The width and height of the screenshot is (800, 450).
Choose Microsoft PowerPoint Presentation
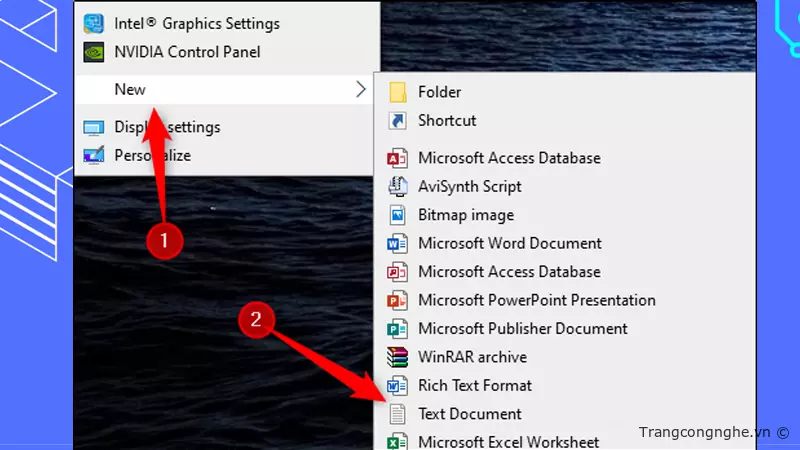point(536,300)
